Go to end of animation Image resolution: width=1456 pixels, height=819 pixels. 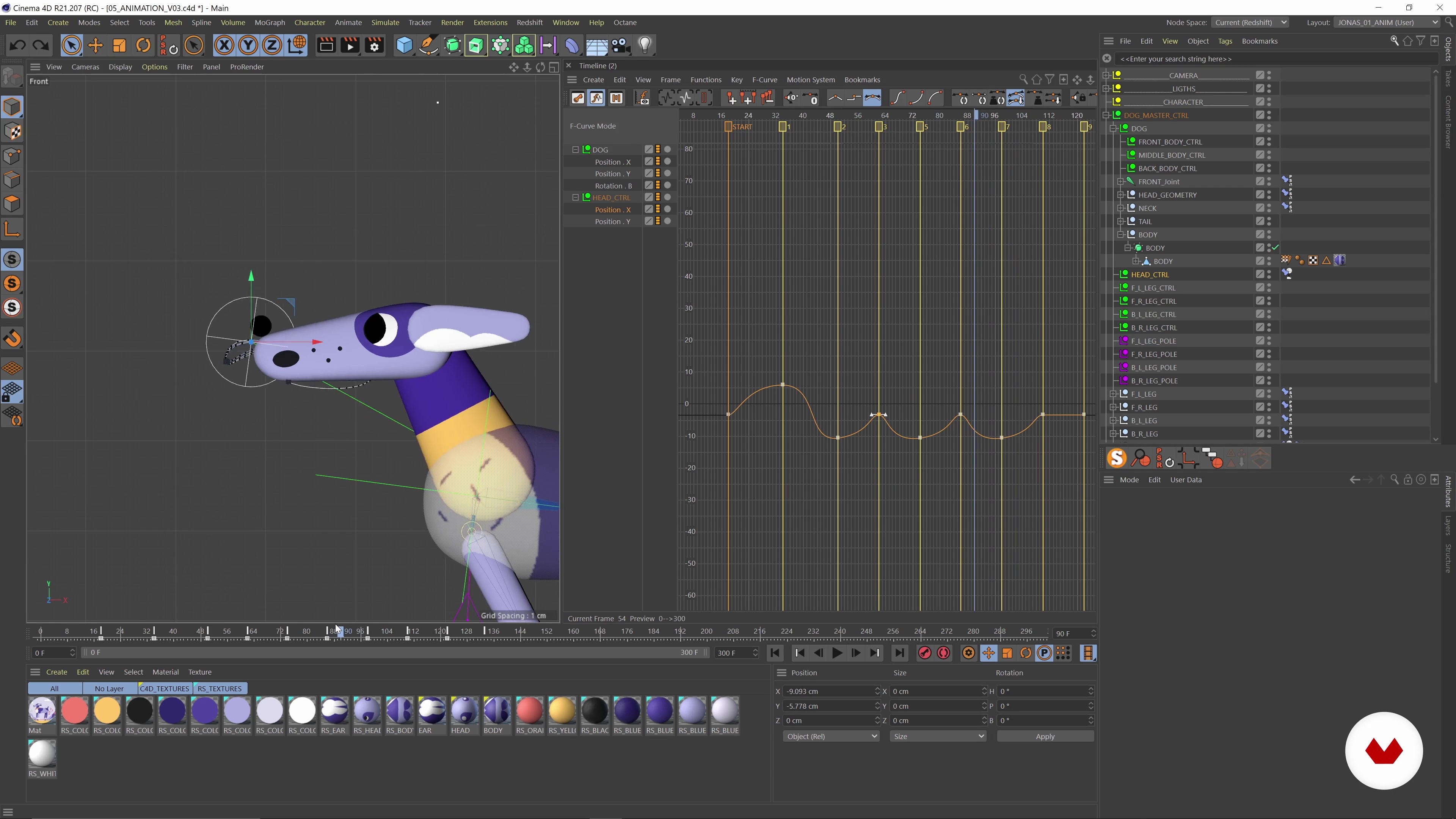pos(899,653)
